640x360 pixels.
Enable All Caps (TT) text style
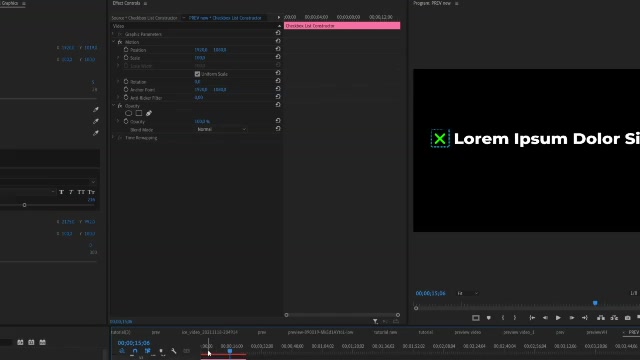tap(81, 192)
